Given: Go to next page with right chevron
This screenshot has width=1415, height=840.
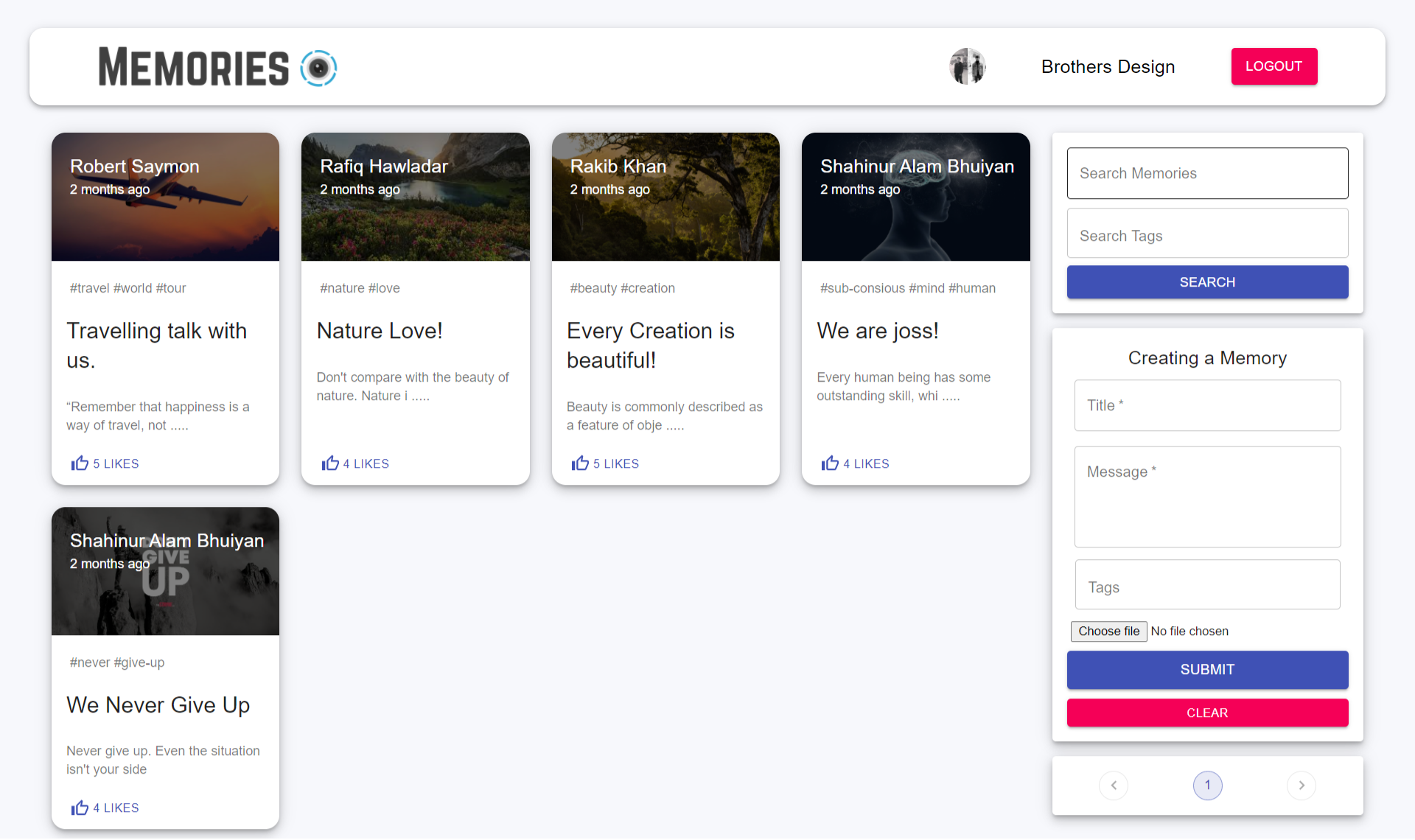Looking at the screenshot, I should click(x=1301, y=785).
